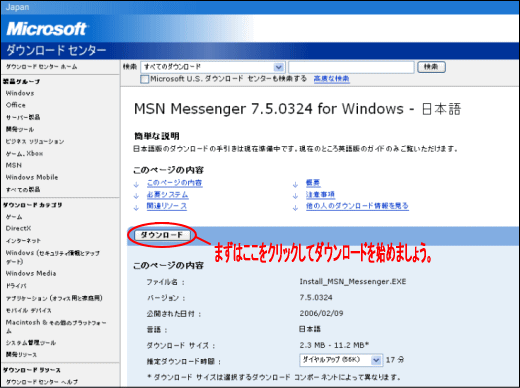
Task: Open the ドライバ download category
Action: tap(16, 286)
